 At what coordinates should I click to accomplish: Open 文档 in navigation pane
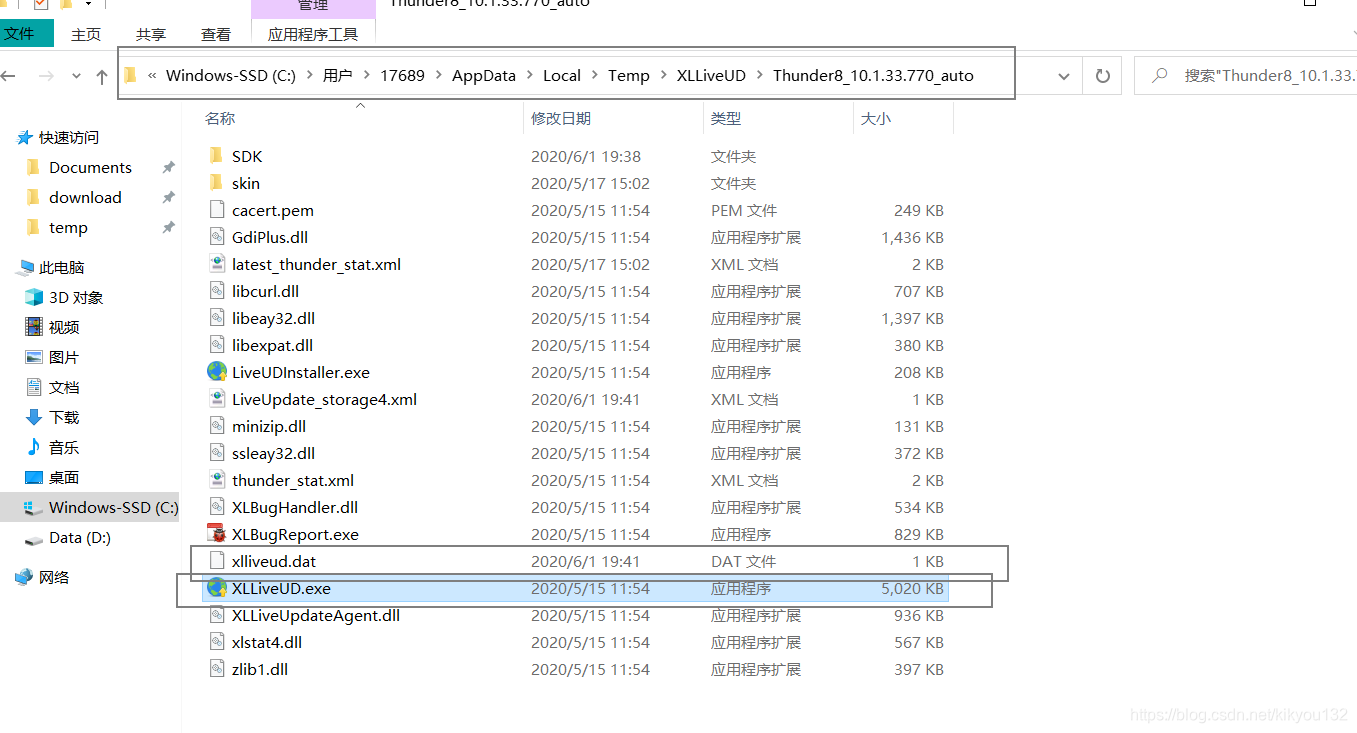pos(64,387)
